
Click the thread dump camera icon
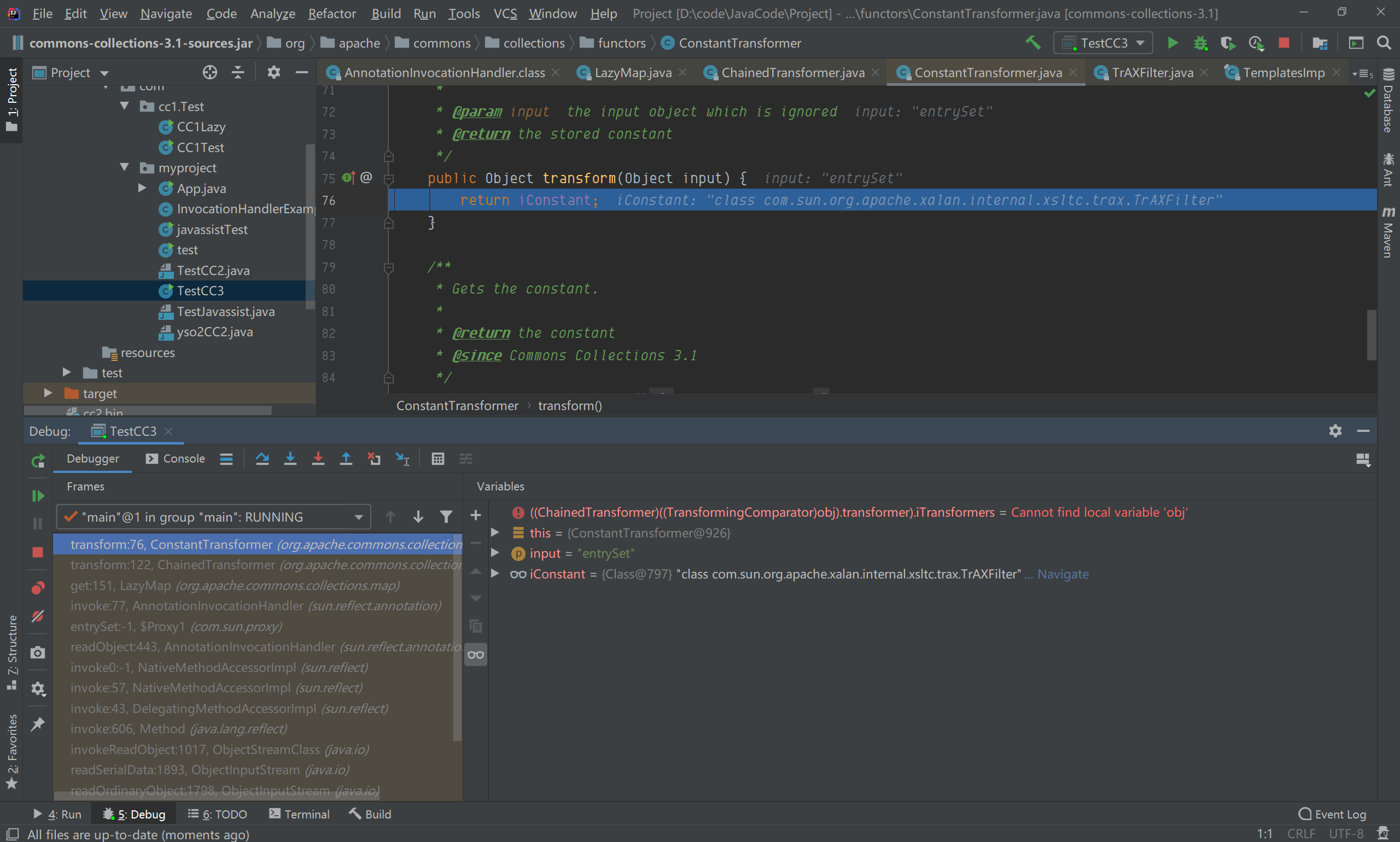(x=37, y=652)
